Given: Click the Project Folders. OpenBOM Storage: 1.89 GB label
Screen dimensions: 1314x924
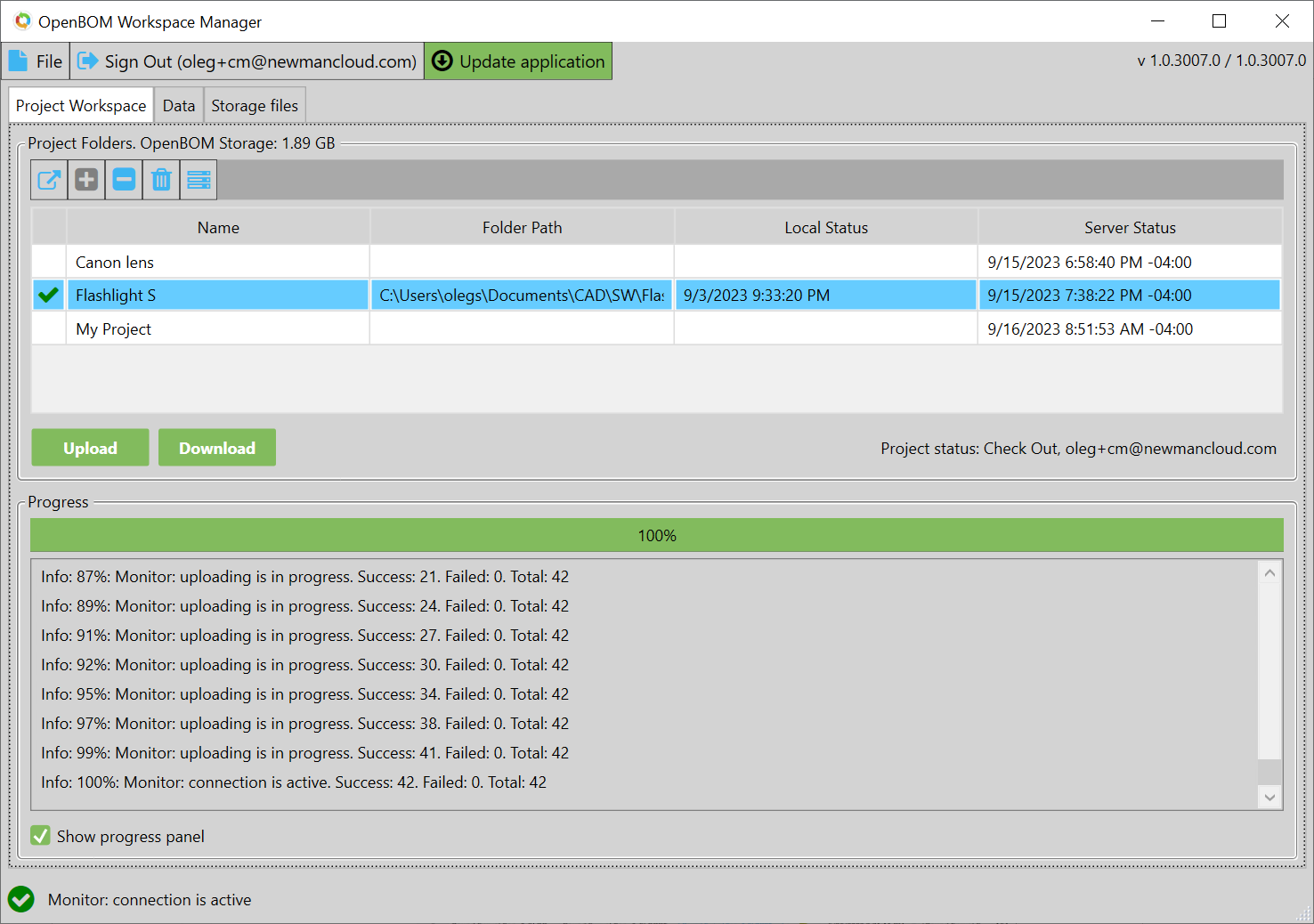Looking at the screenshot, I should coord(182,143).
